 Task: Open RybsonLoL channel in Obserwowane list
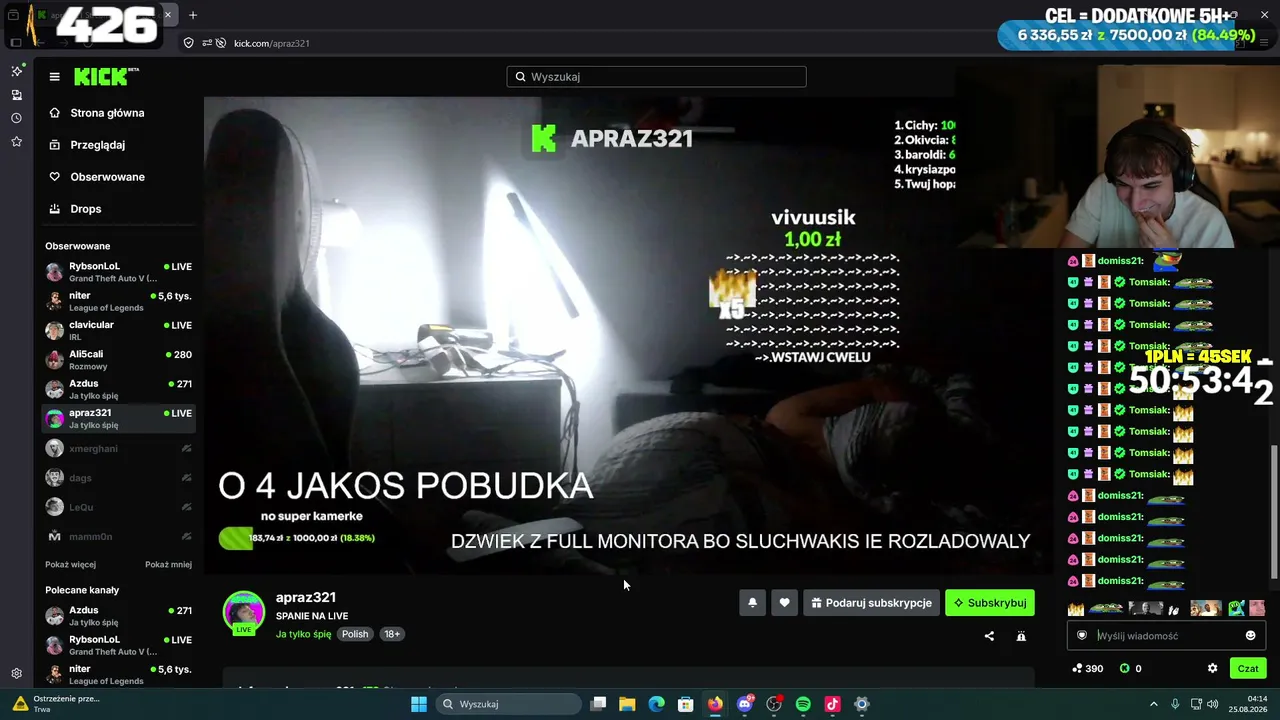[x=118, y=272]
